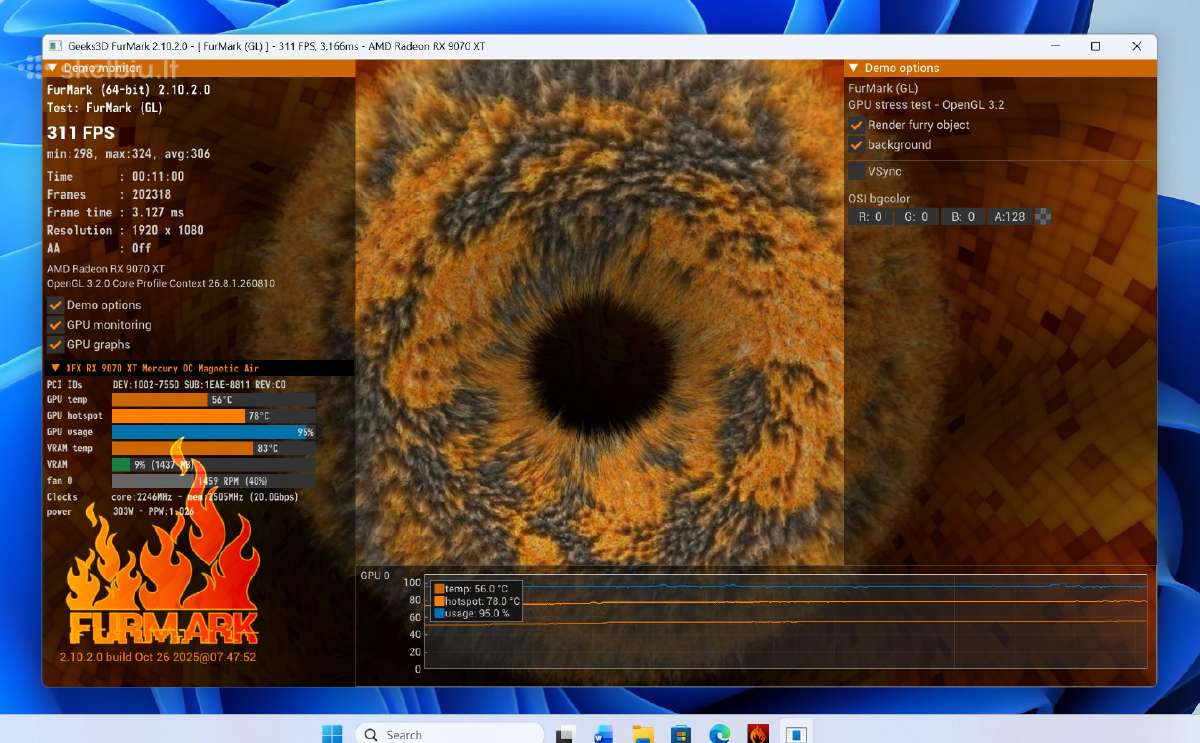Launch Microsoft Edge from the taskbar

coord(720,734)
